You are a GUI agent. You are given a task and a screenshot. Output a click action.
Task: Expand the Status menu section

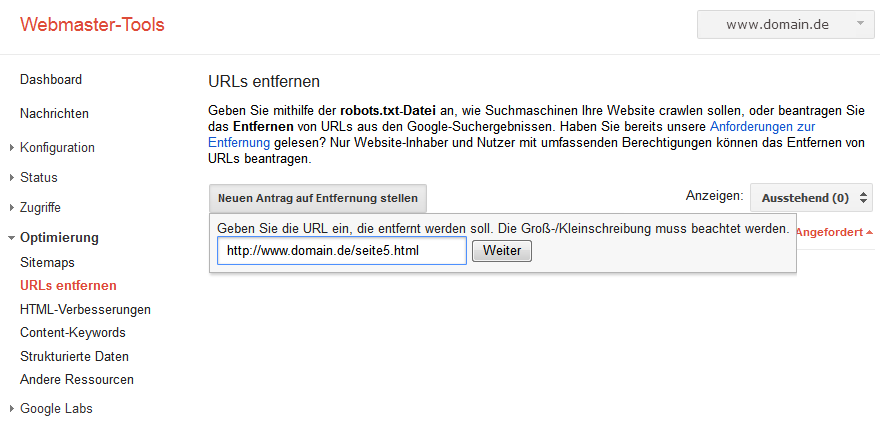coord(38,178)
